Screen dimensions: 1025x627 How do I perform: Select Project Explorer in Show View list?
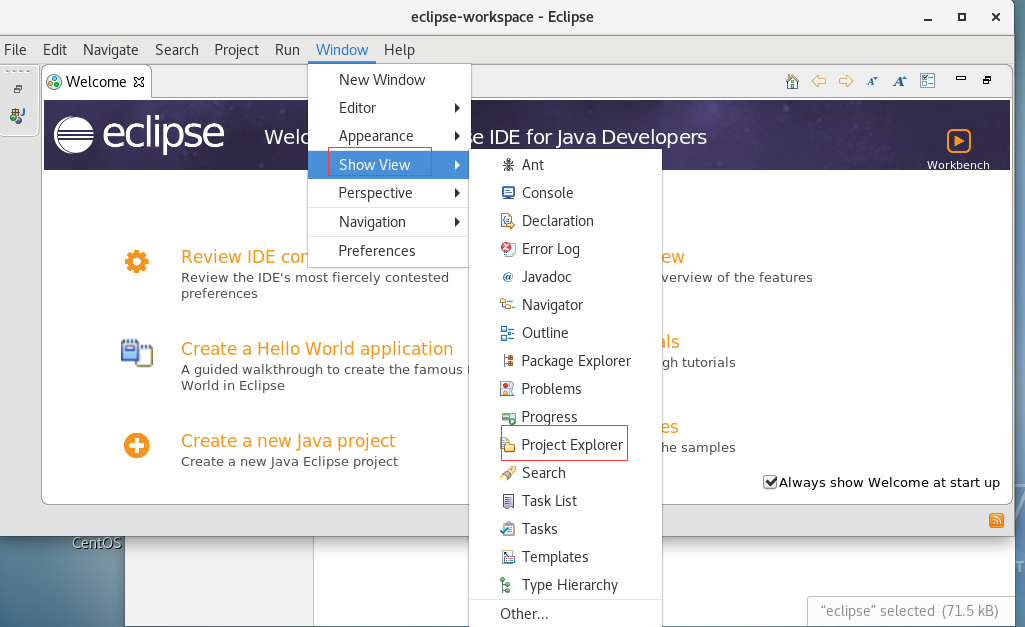(x=565, y=445)
